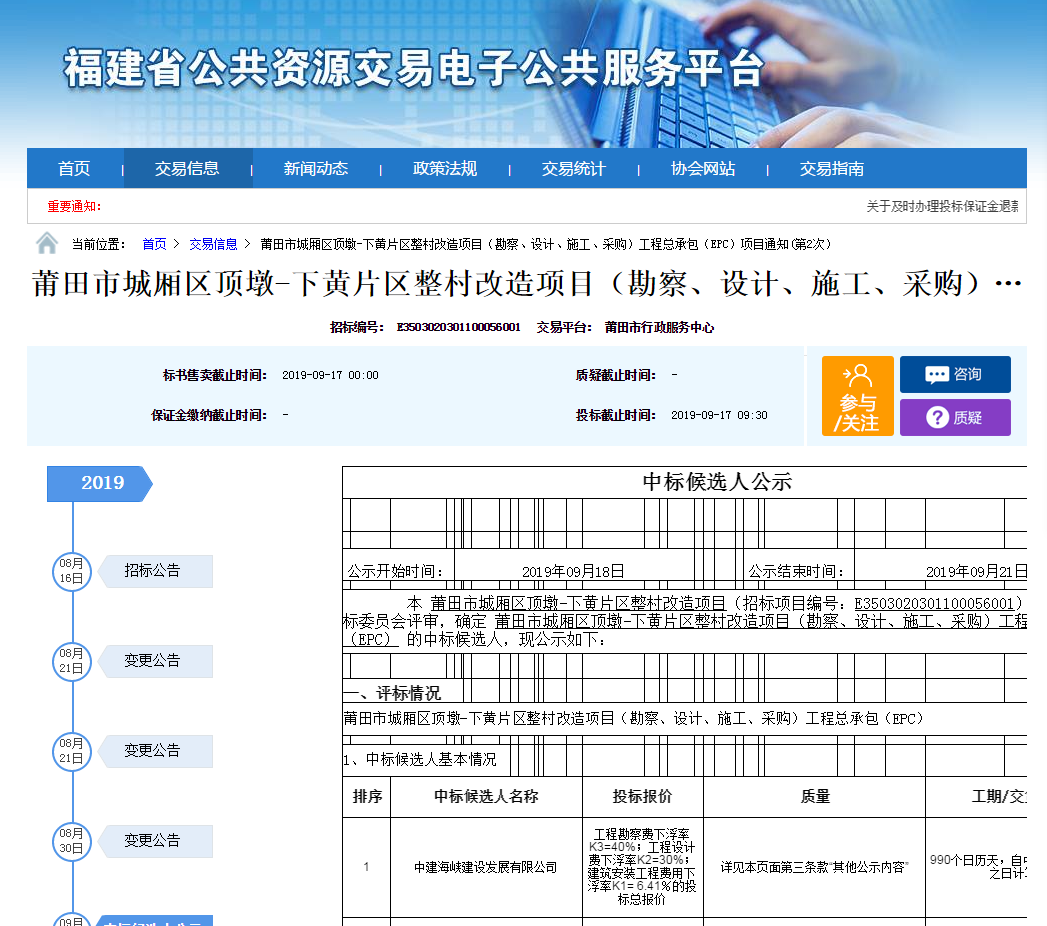Select 政策法规 in the navigation bar
Image resolution: width=1047 pixels, height=926 pixels.
click(445, 168)
